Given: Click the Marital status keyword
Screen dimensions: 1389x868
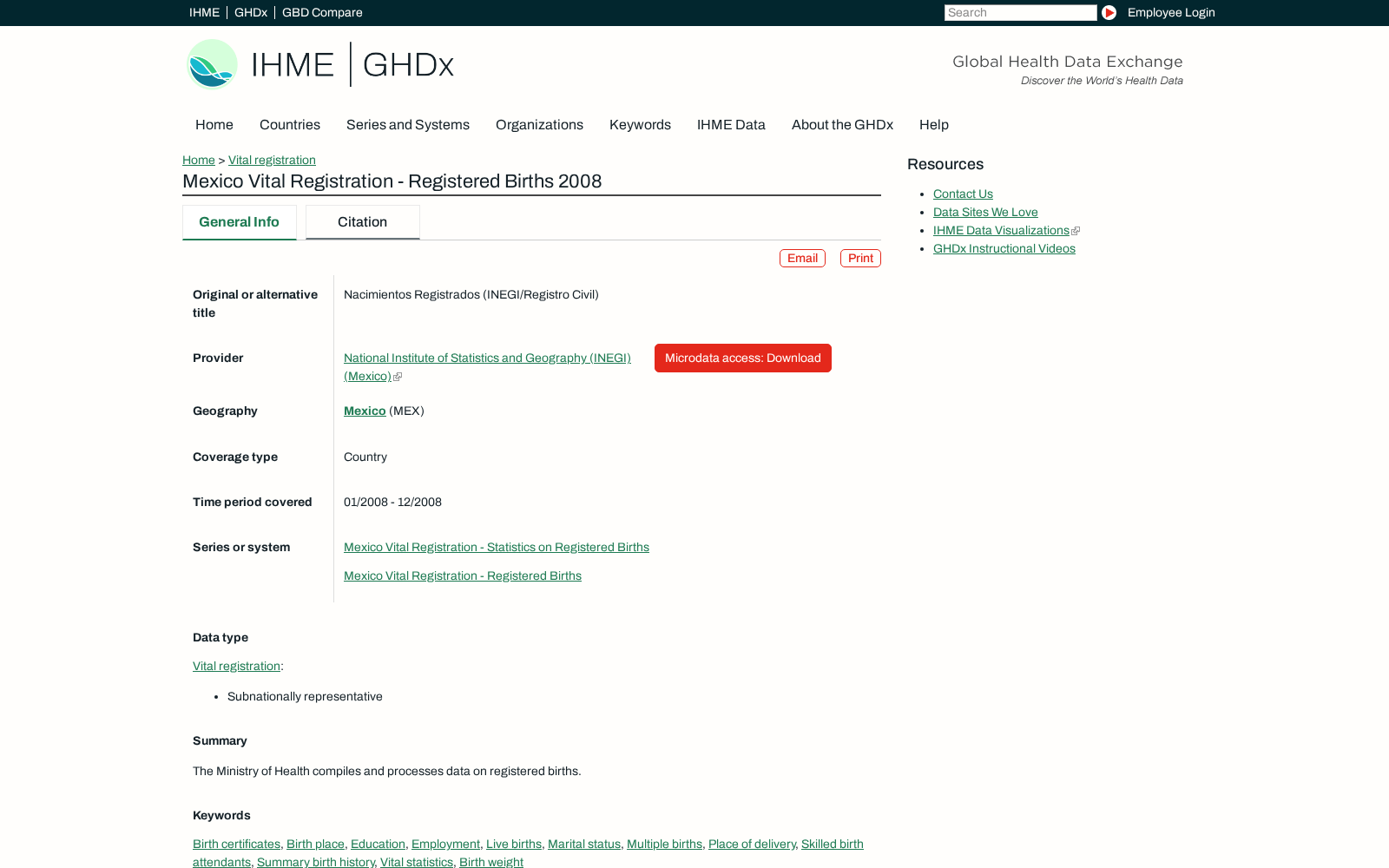Looking at the screenshot, I should 584,844.
